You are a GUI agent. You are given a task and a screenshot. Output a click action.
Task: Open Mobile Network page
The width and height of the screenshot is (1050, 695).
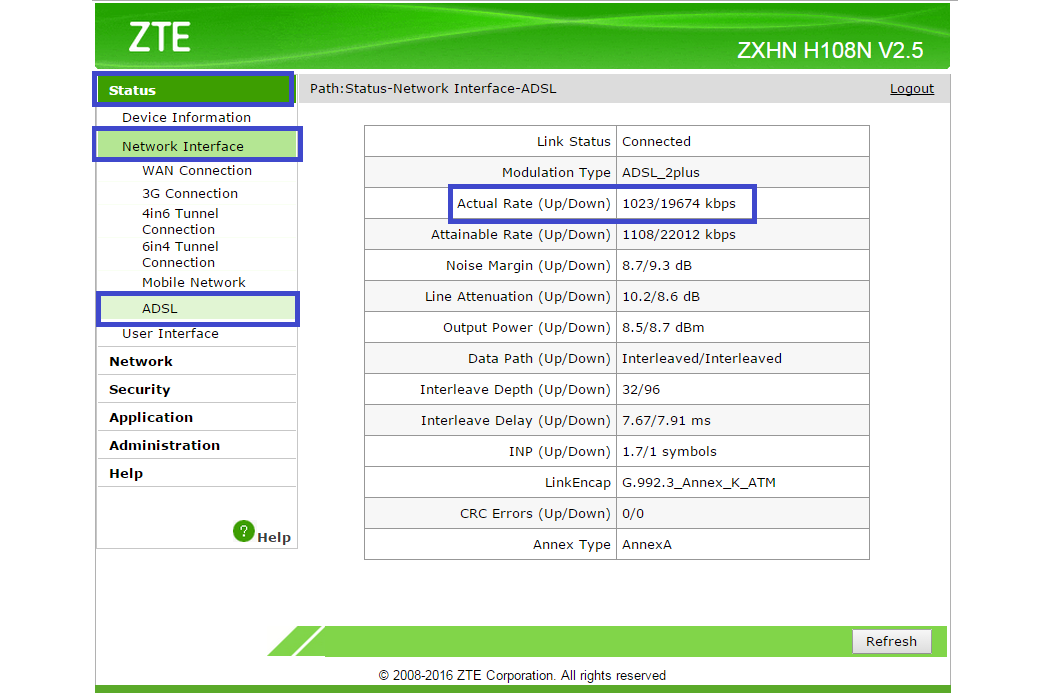coord(194,283)
